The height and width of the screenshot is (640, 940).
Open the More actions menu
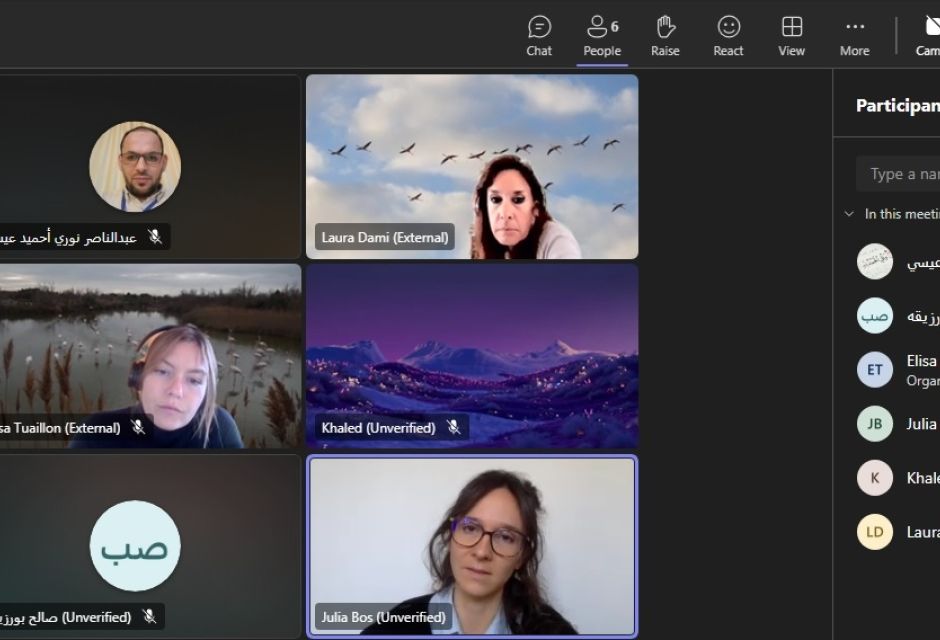pyautogui.click(x=854, y=35)
